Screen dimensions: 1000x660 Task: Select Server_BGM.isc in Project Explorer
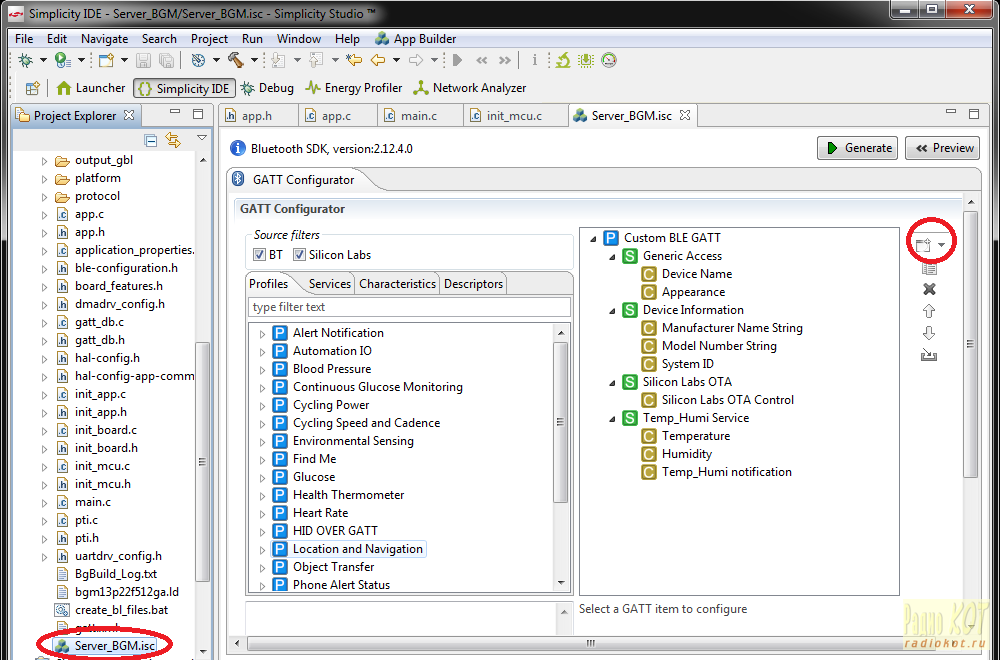coord(114,646)
